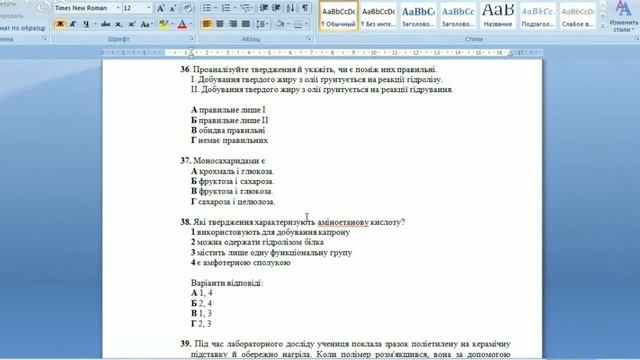The image size is (640, 360).
Task: Align paragraph text to the right
Action: click(x=233, y=24)
